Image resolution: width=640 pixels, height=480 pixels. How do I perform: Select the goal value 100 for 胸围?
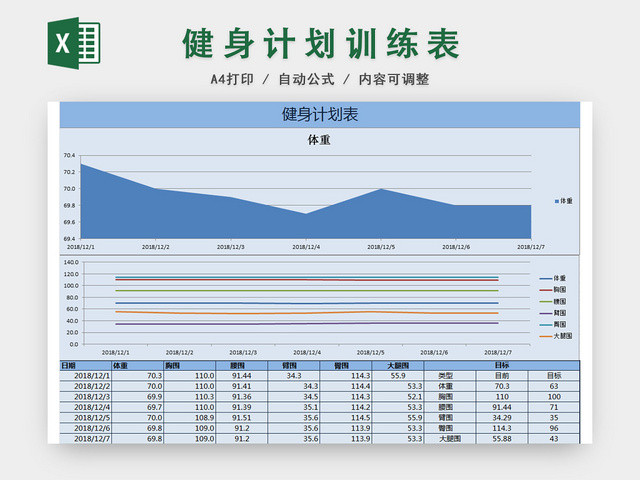pos(554,397)
